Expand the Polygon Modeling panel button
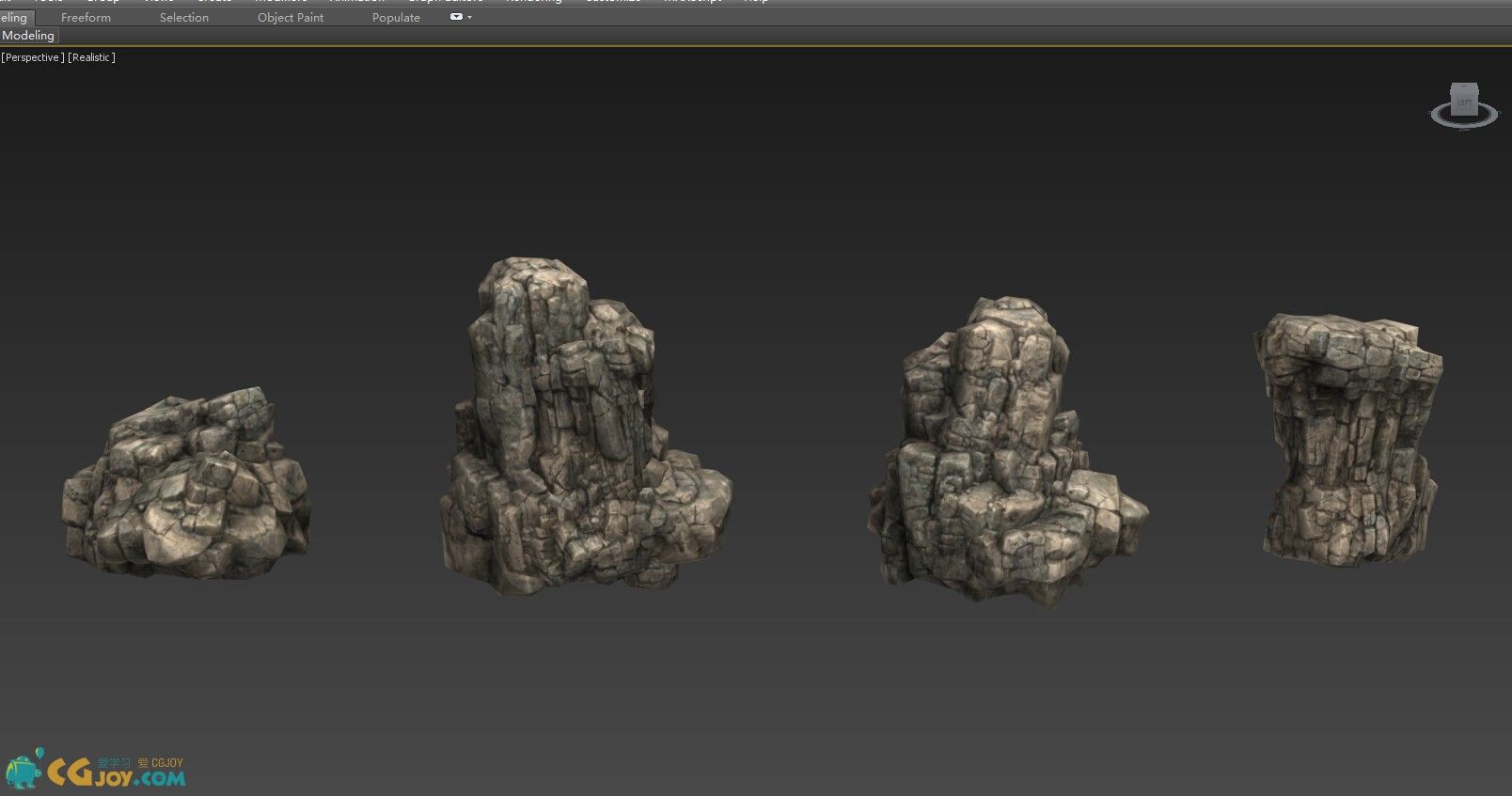 point(29,36)
